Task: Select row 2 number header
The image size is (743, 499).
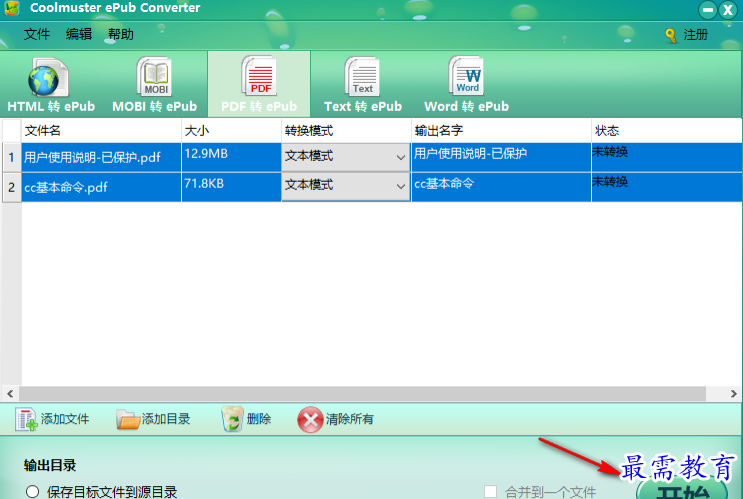Action: (x=11, y=187)
